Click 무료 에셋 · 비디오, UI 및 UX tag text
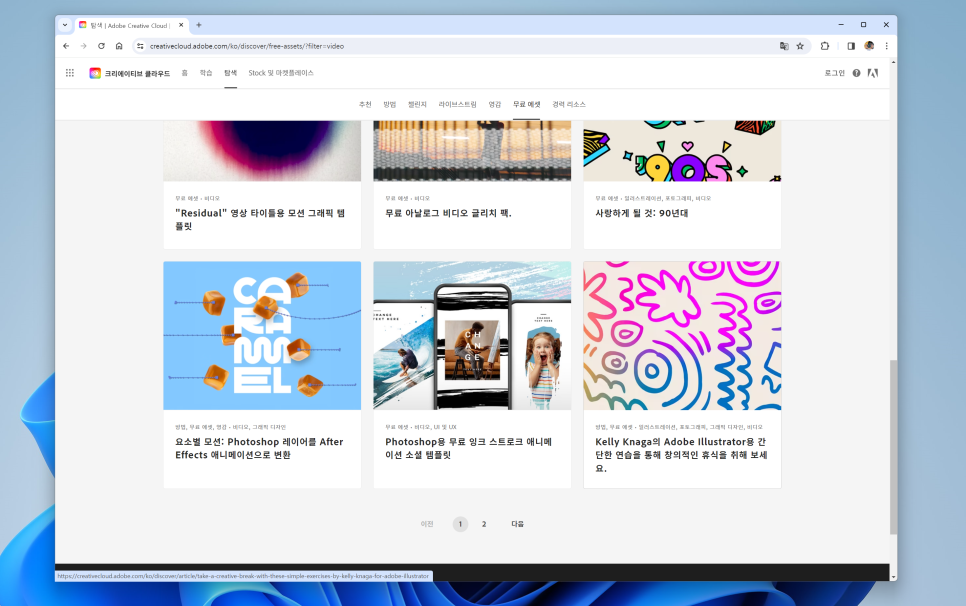 [421, 427]
